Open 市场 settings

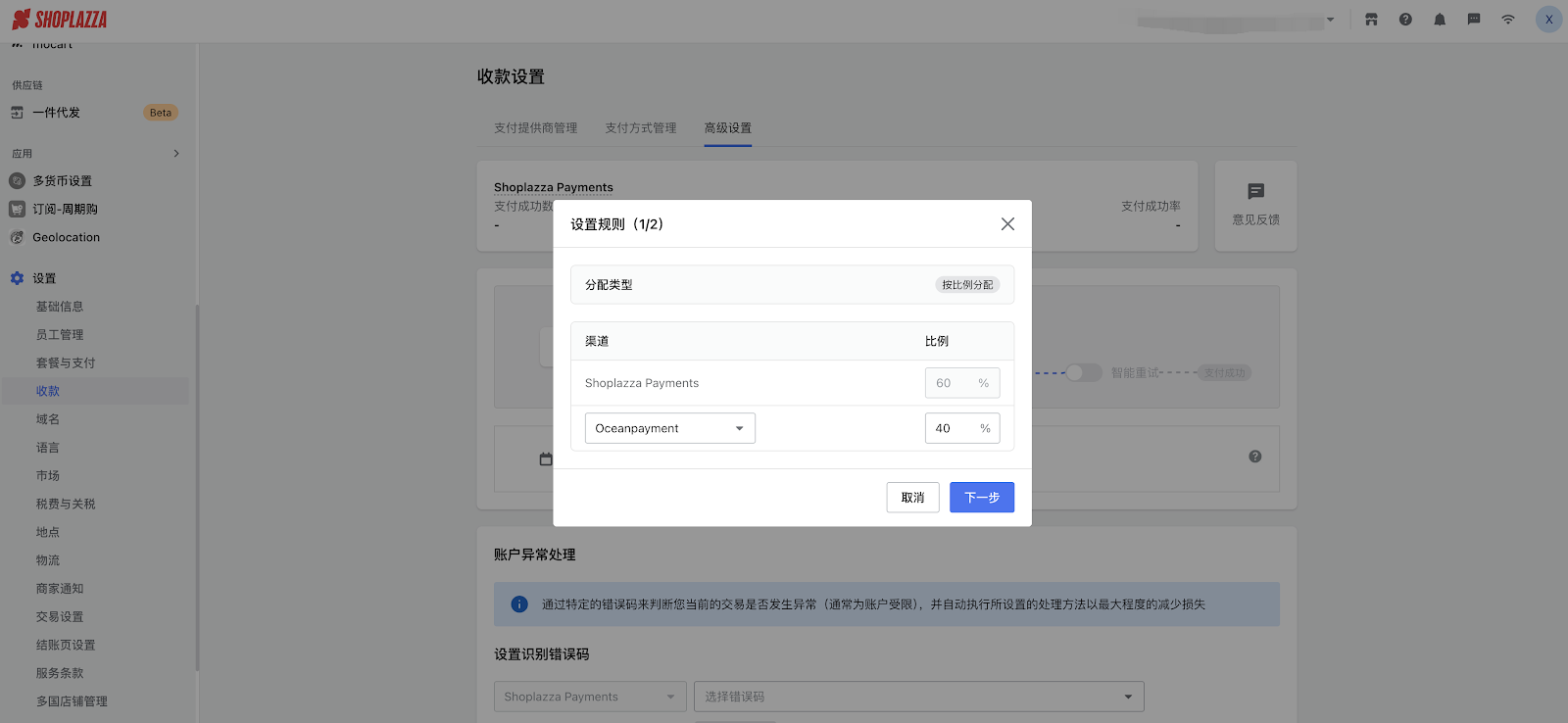coord(48,476)
